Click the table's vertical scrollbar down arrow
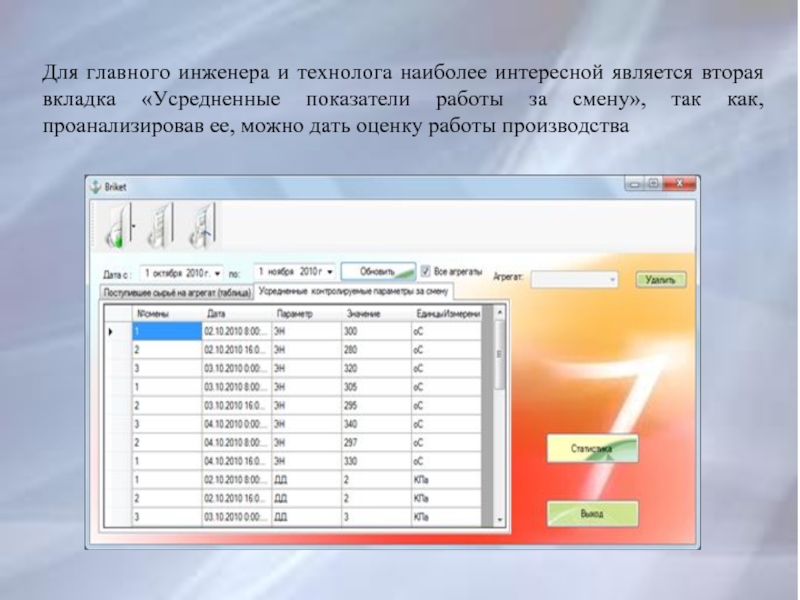The width and height of the screenshot is (800, 600). tap(499, 520)
